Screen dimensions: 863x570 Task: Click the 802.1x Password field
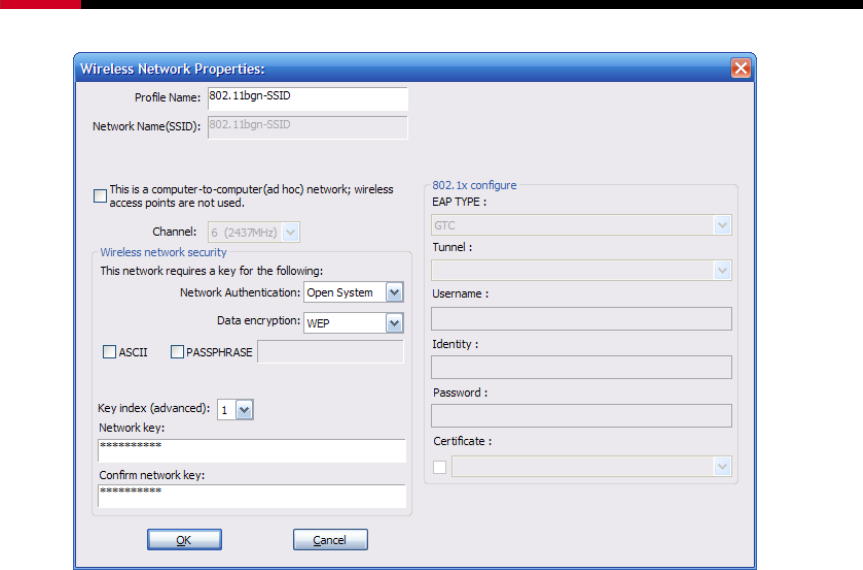click(x=581, y=415)
